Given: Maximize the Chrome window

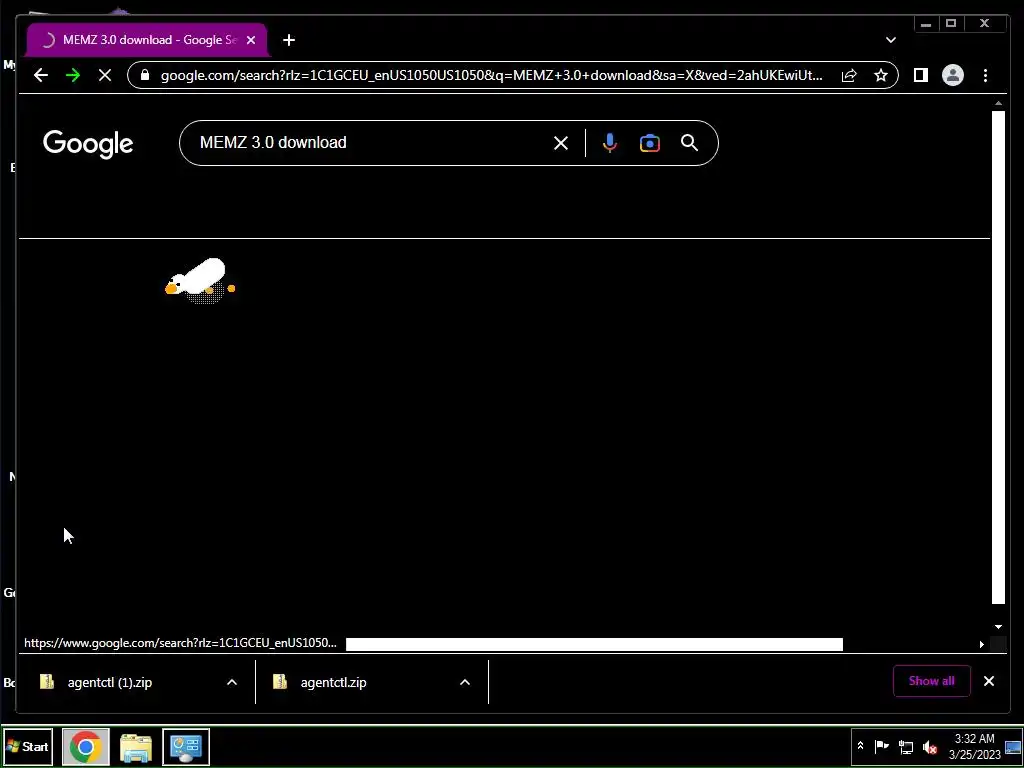Looking at the screenshot, I should 951,24.
